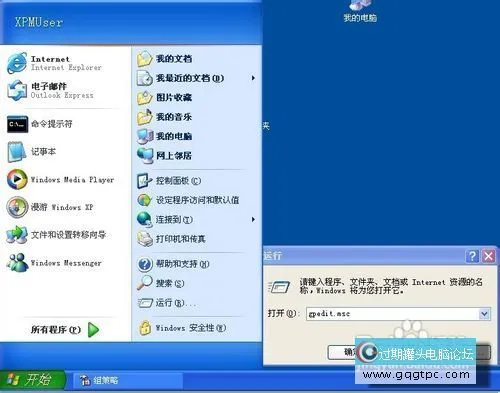Expand All Programs green arrow
Screen dimensions: 500x393
[x=94, y=330]
